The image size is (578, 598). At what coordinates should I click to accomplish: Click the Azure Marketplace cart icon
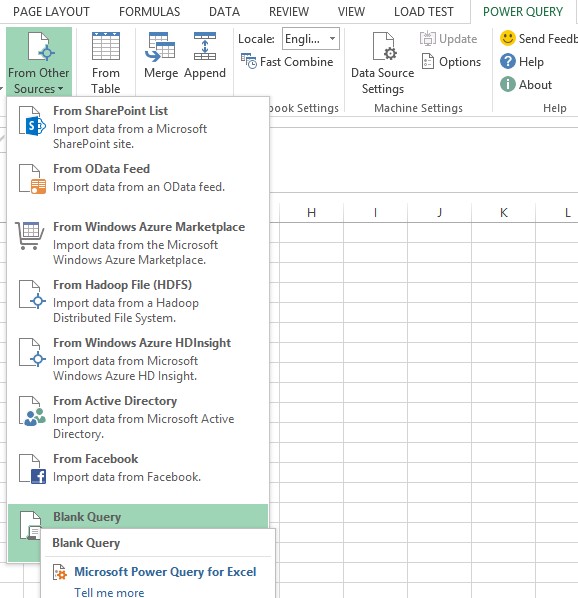29,236
